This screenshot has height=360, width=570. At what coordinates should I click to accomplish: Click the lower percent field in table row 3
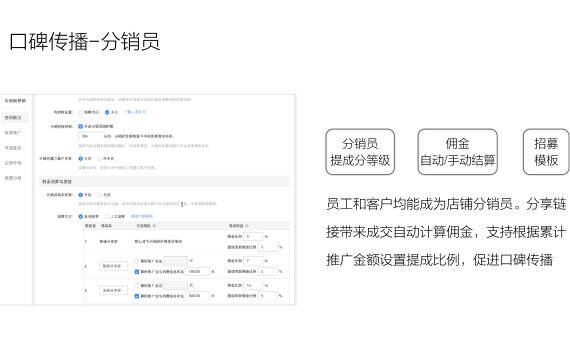point(268,296)
